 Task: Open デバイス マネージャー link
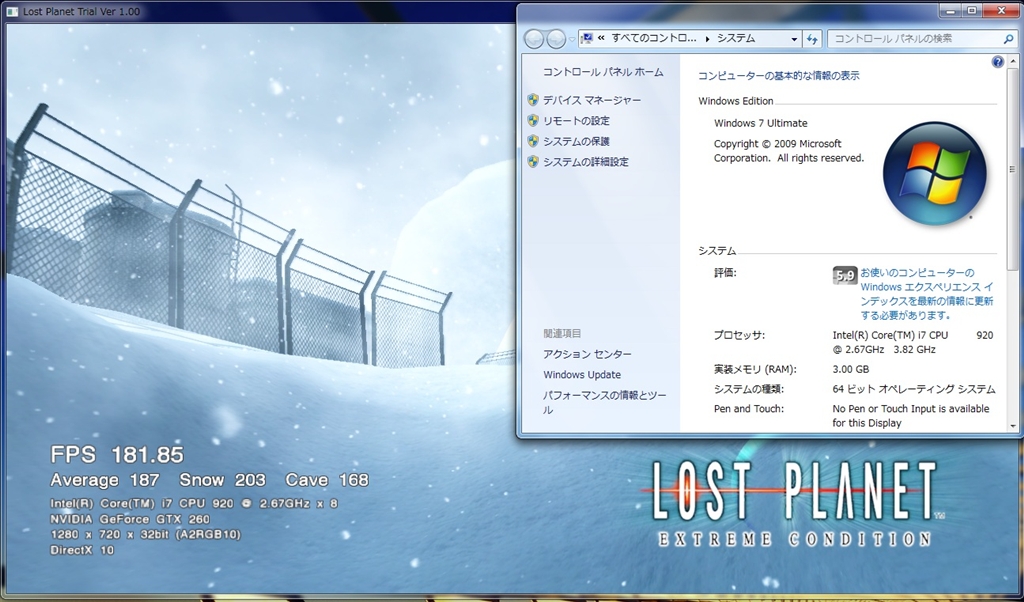pyautogui.click(x=592, y=100)
